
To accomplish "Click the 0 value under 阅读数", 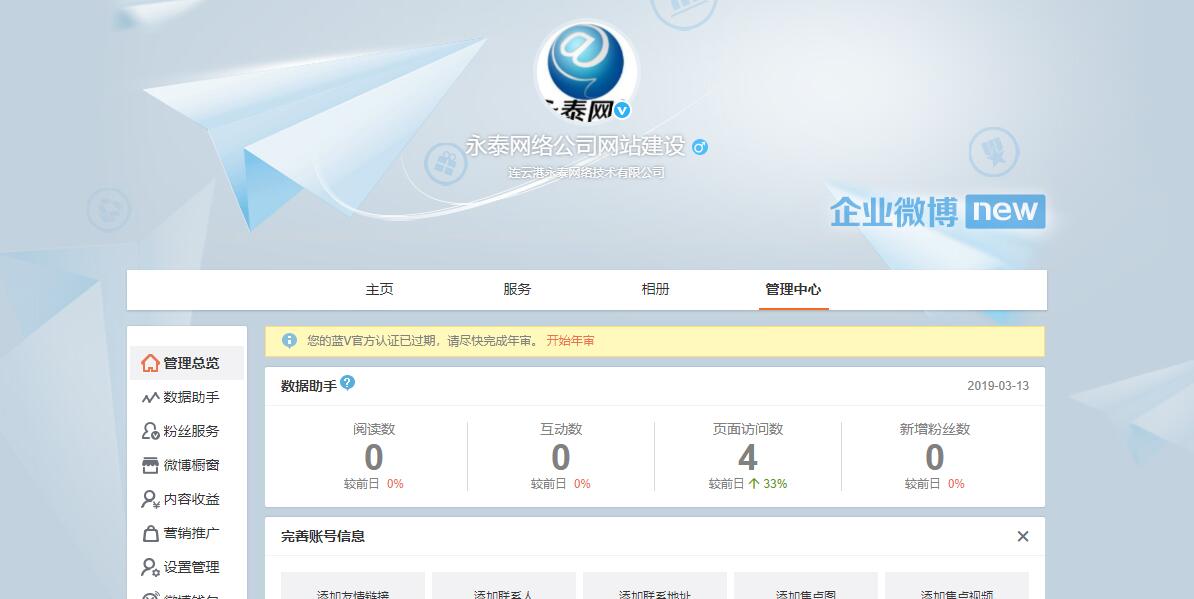I will pos(374,457).
